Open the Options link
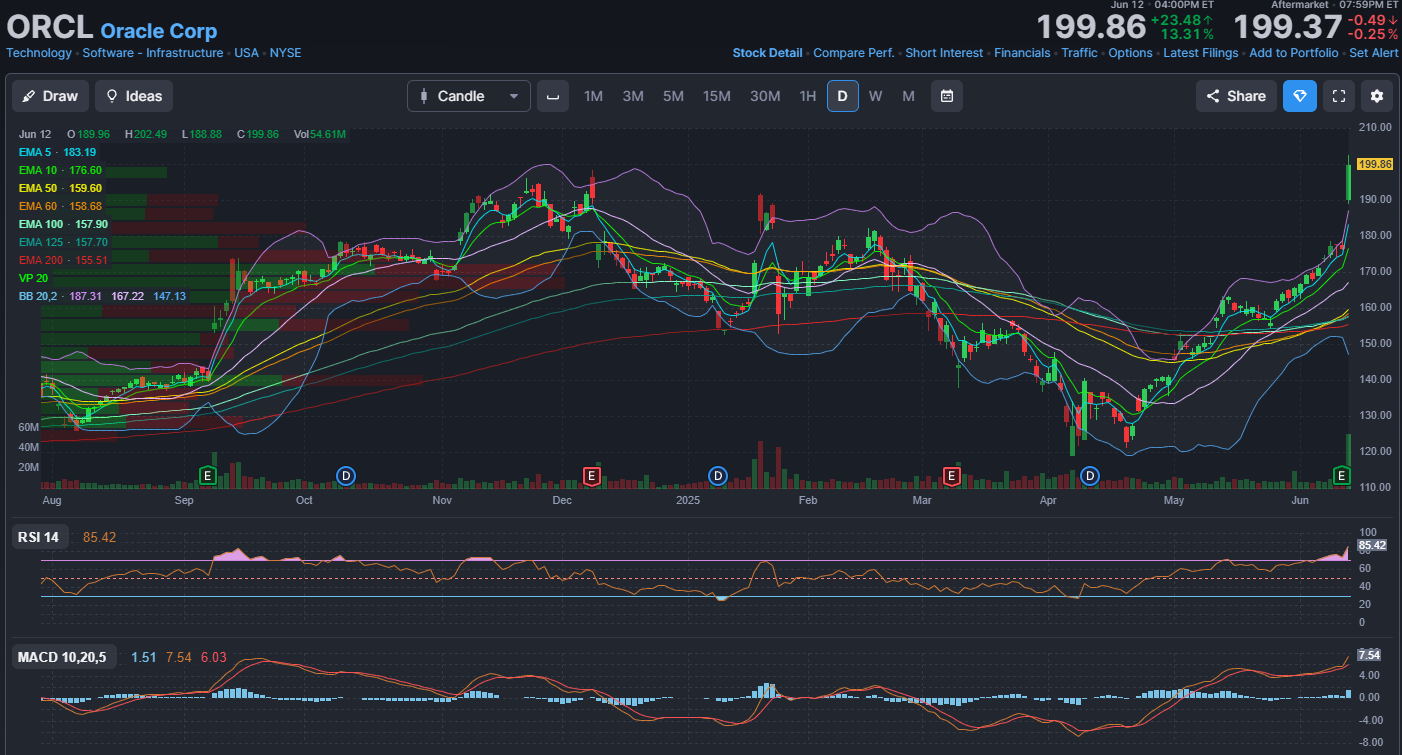 1130,53
